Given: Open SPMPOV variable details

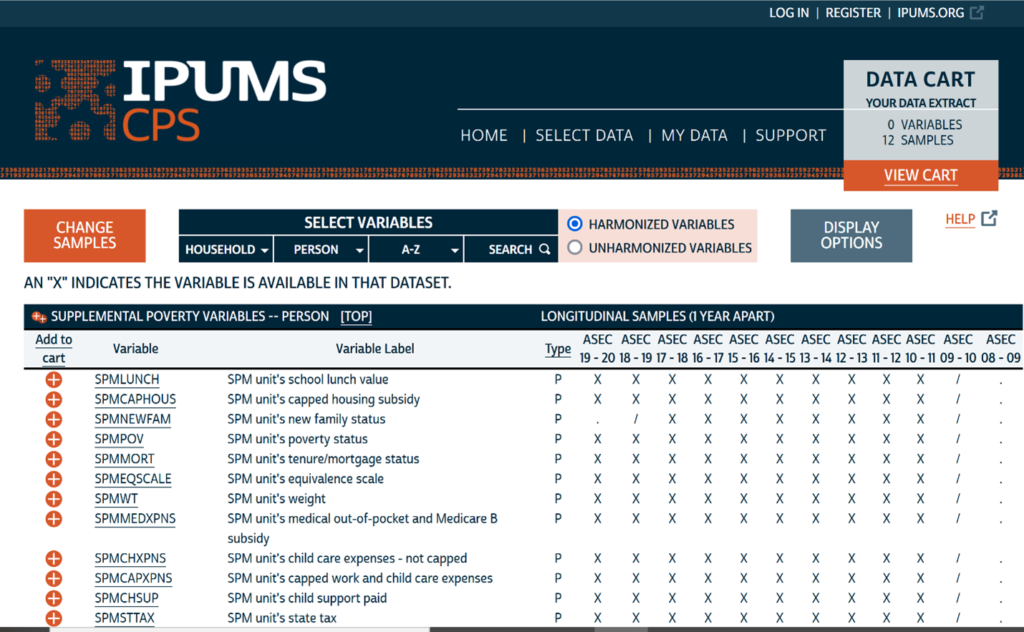Looking at the screenshot, I should pos(119,439).
